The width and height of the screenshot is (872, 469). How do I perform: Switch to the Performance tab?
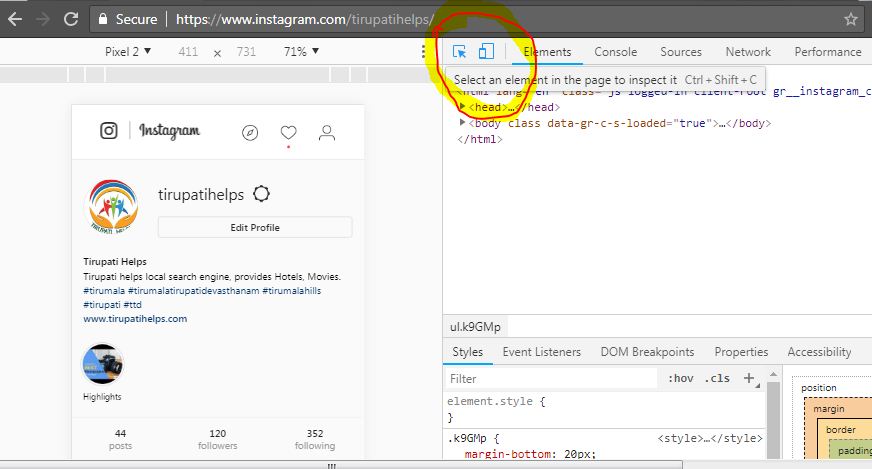[828, 52]
